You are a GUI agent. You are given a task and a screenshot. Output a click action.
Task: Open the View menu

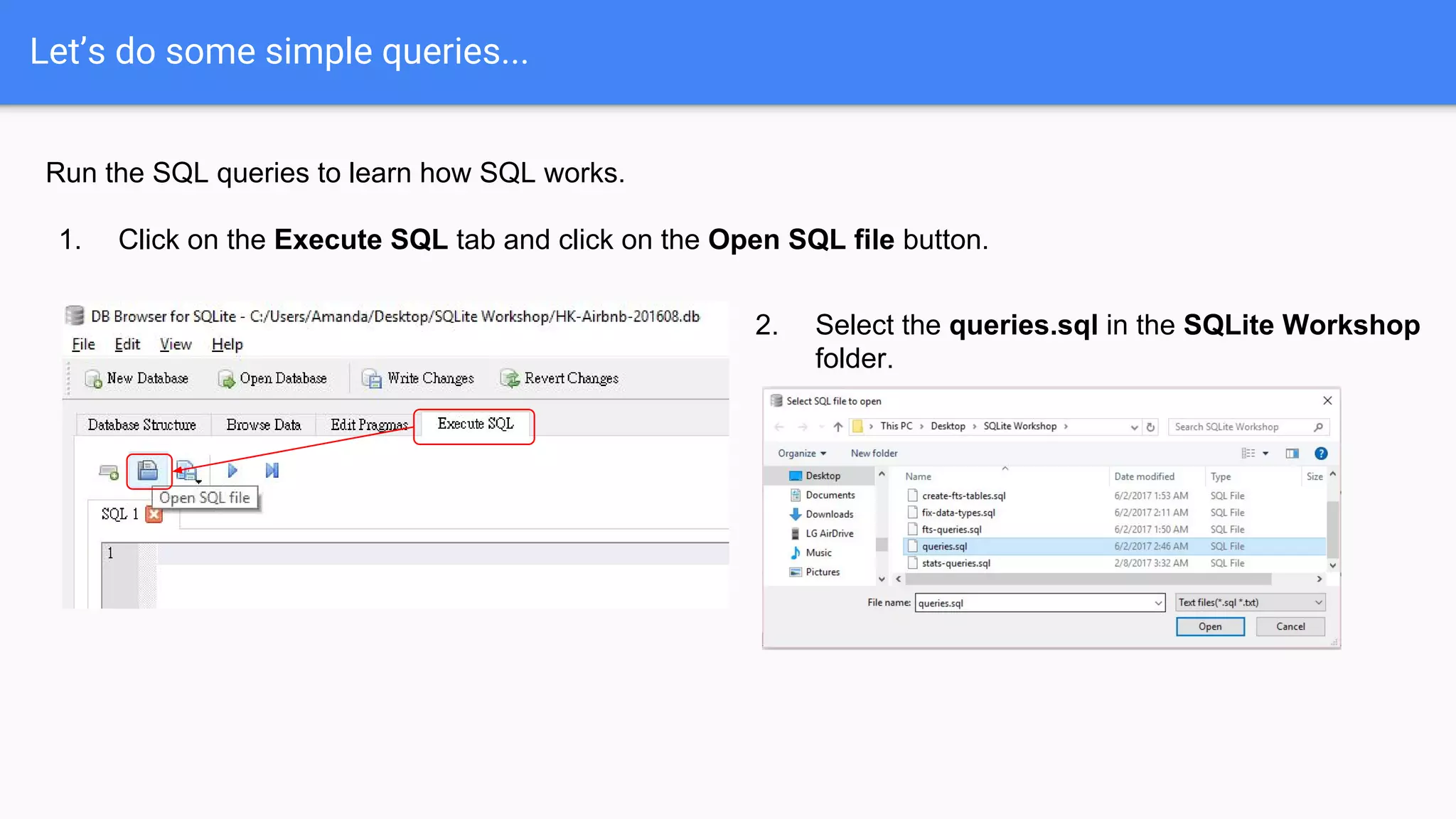pos(176,344)
